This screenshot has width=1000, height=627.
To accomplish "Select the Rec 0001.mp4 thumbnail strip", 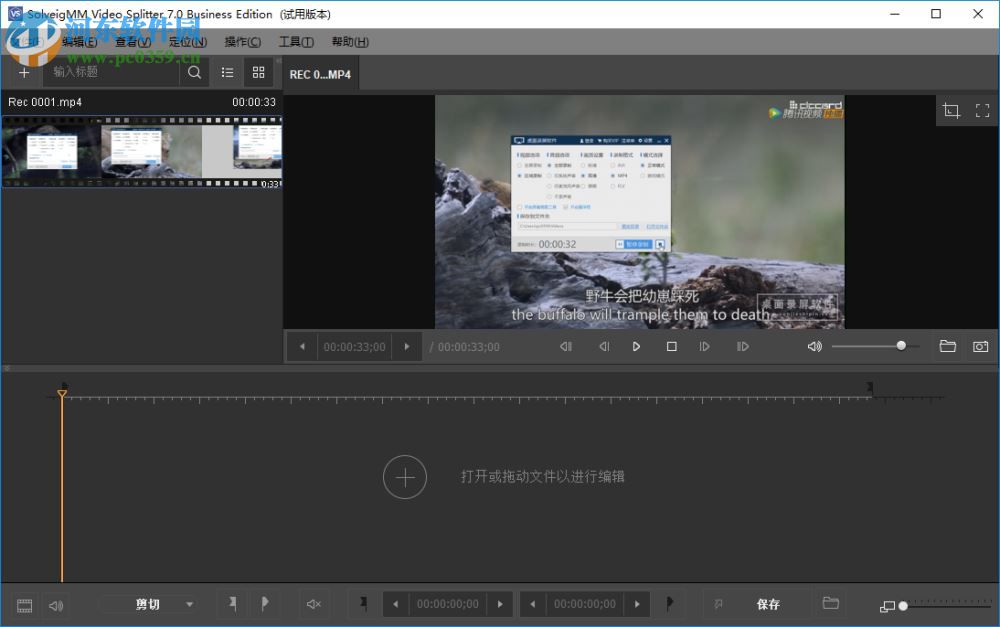I will point(142,151).
